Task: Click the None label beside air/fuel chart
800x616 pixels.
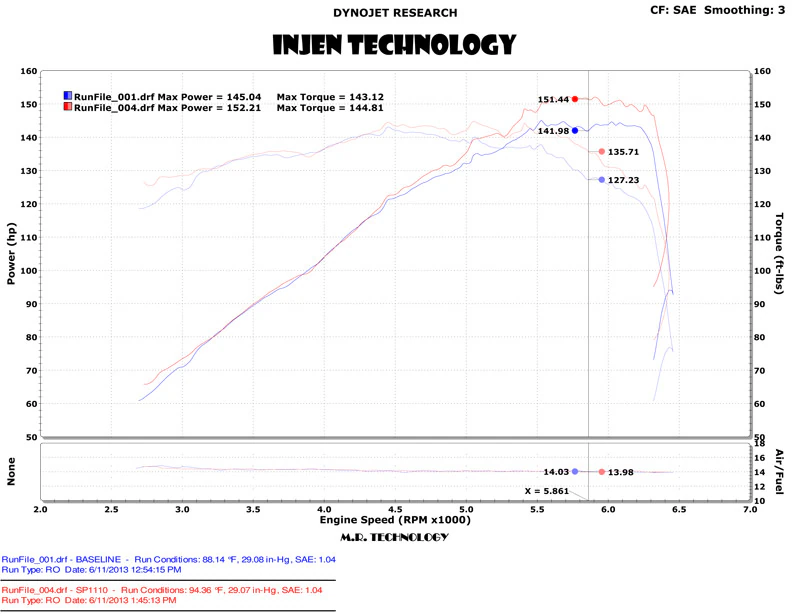Action: point(11,471)
